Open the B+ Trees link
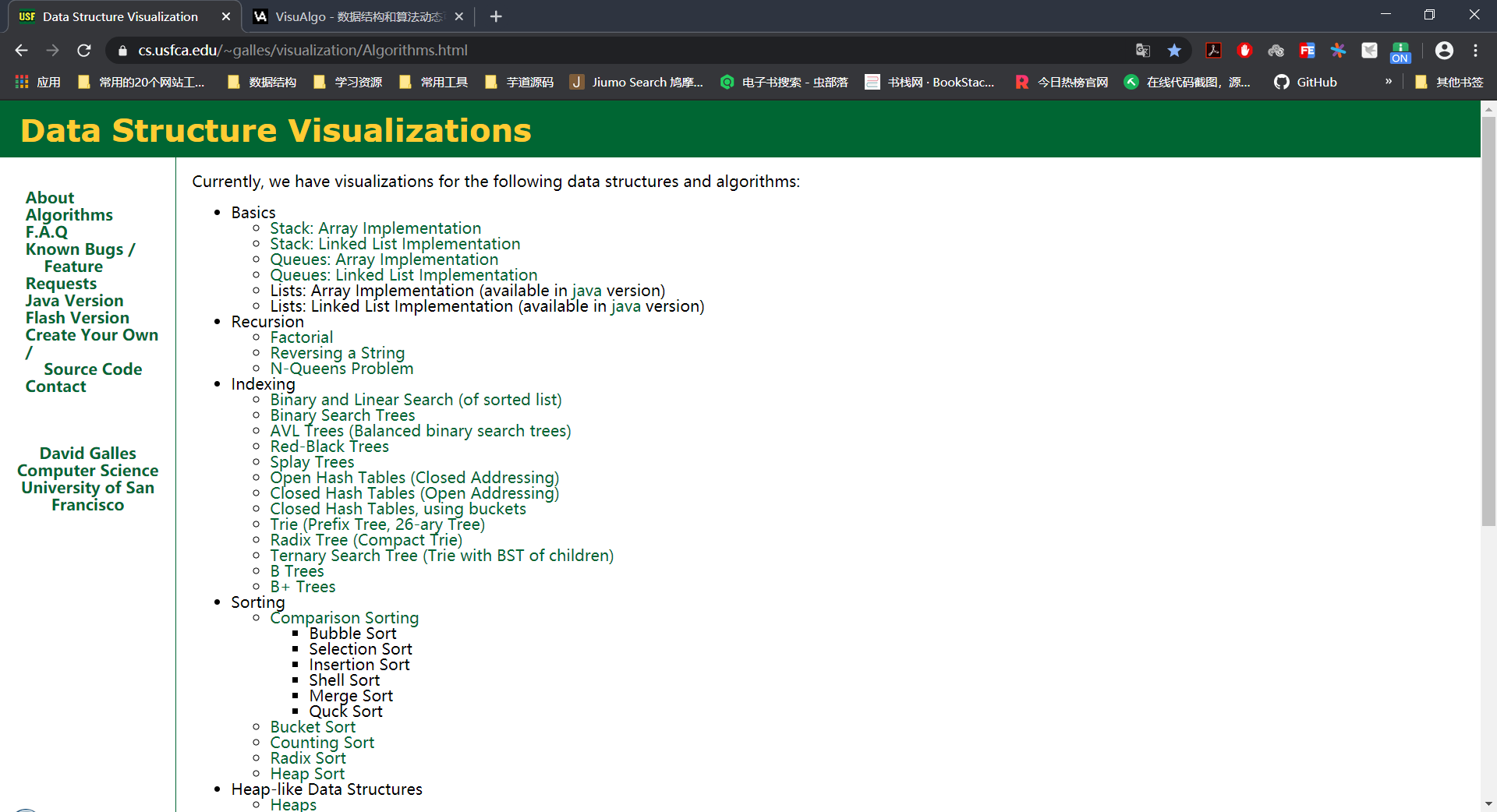The width and height of the screenshot is (1497, 812). (303, 587)
